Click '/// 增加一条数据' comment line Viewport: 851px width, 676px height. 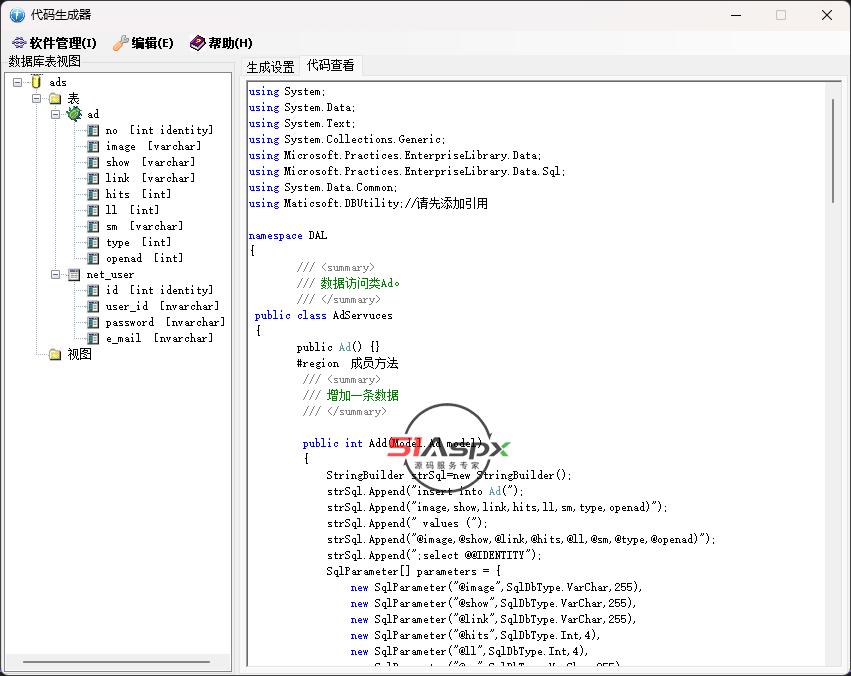(x=351, y=396)
